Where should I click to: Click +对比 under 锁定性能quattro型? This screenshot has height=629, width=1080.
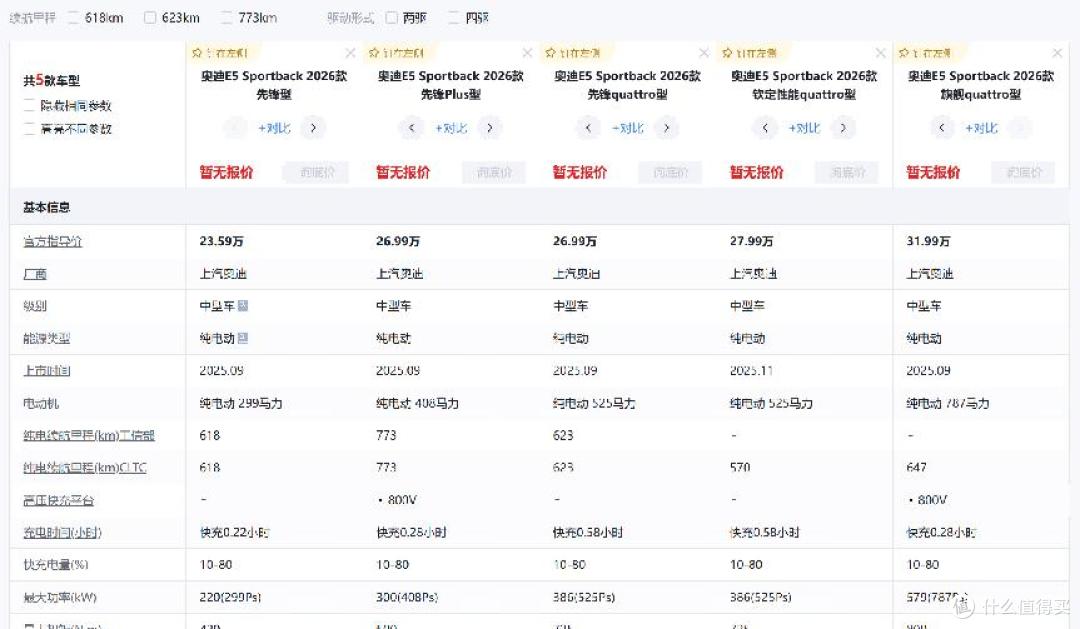(804, 128)
